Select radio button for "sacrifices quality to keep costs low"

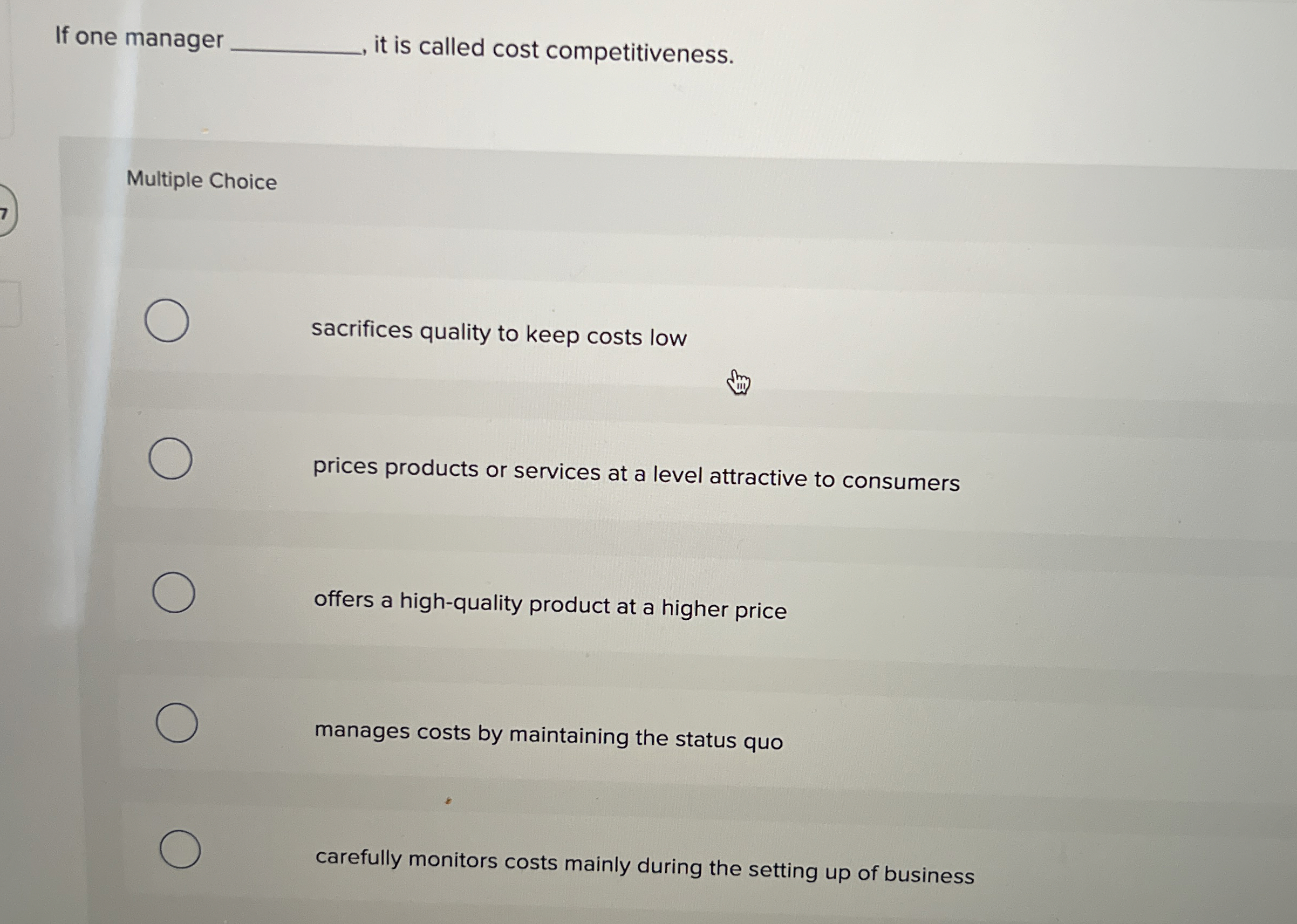click(168, 321)
